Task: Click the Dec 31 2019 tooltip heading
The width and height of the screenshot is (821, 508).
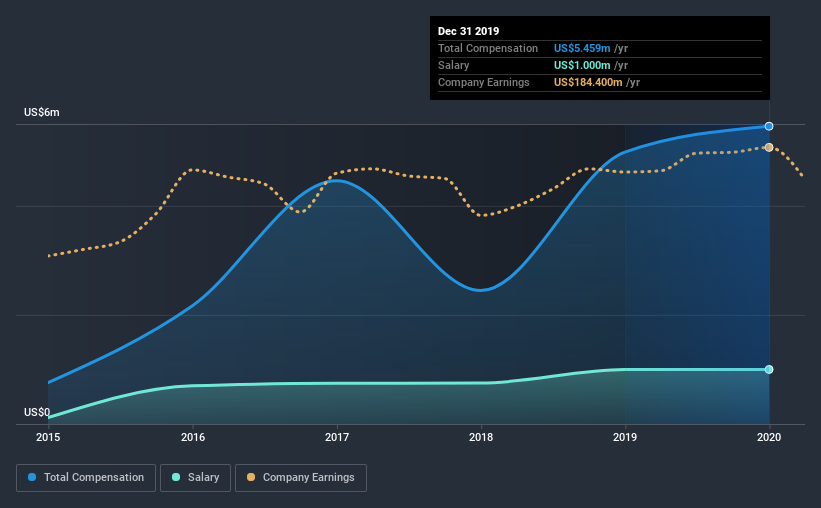Action: point(469,31)
